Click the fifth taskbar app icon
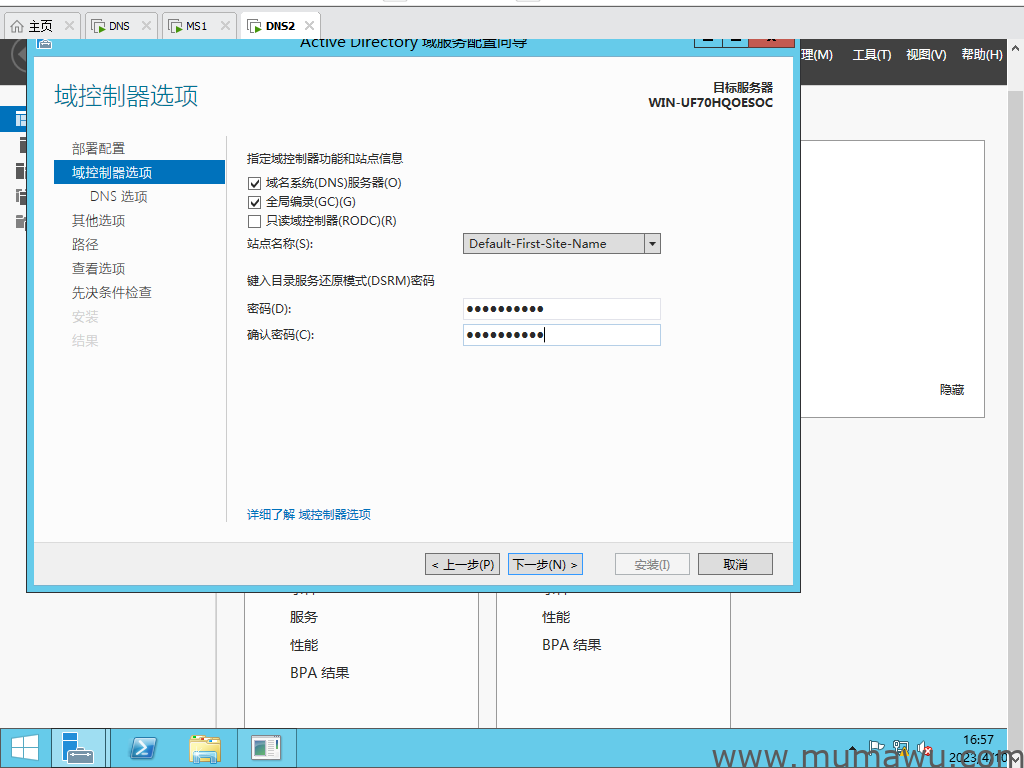The image size is (1024, 768). click(x=266, y=748)
